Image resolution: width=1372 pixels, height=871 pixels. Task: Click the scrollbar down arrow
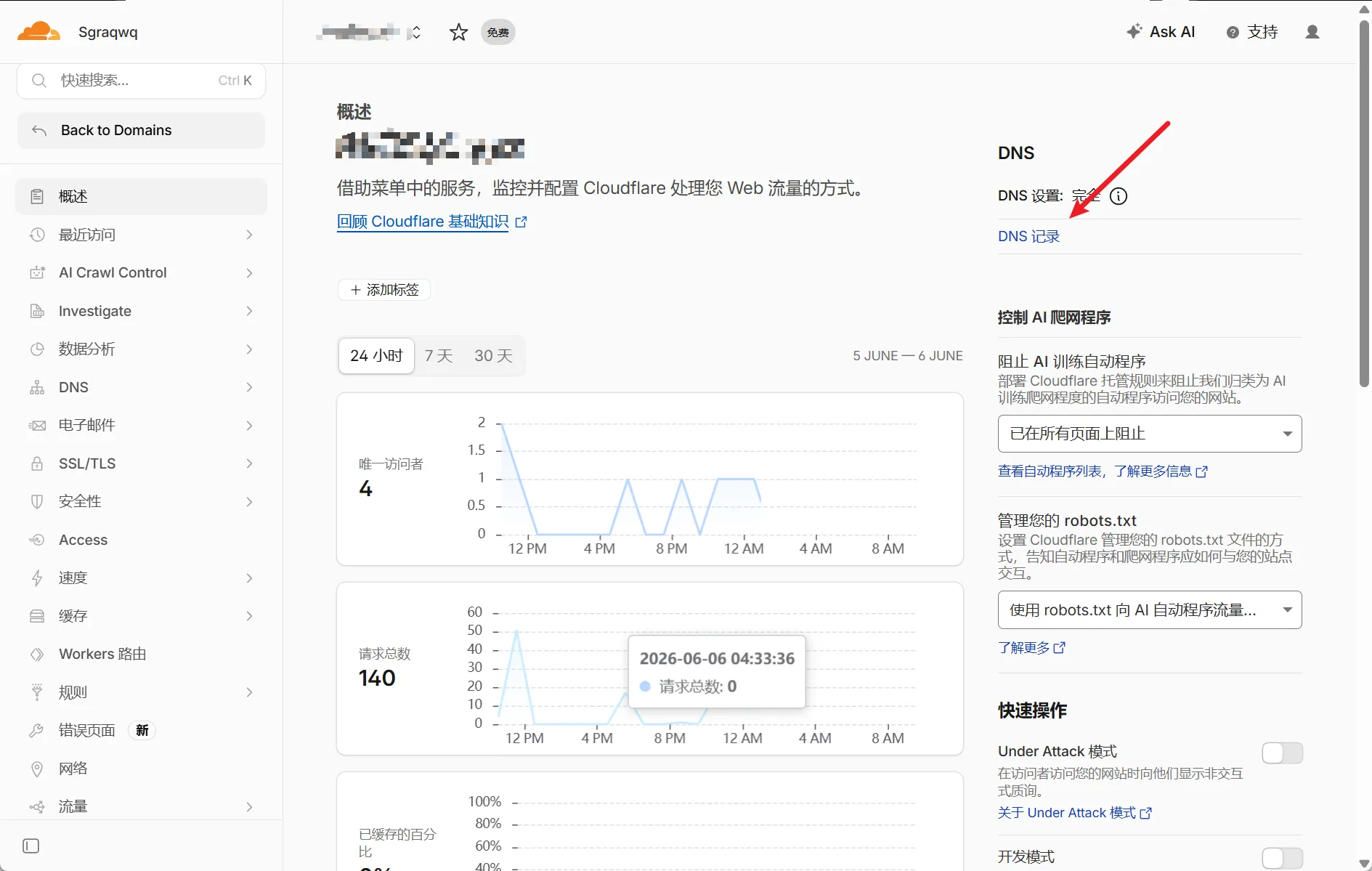[1364, 864]
